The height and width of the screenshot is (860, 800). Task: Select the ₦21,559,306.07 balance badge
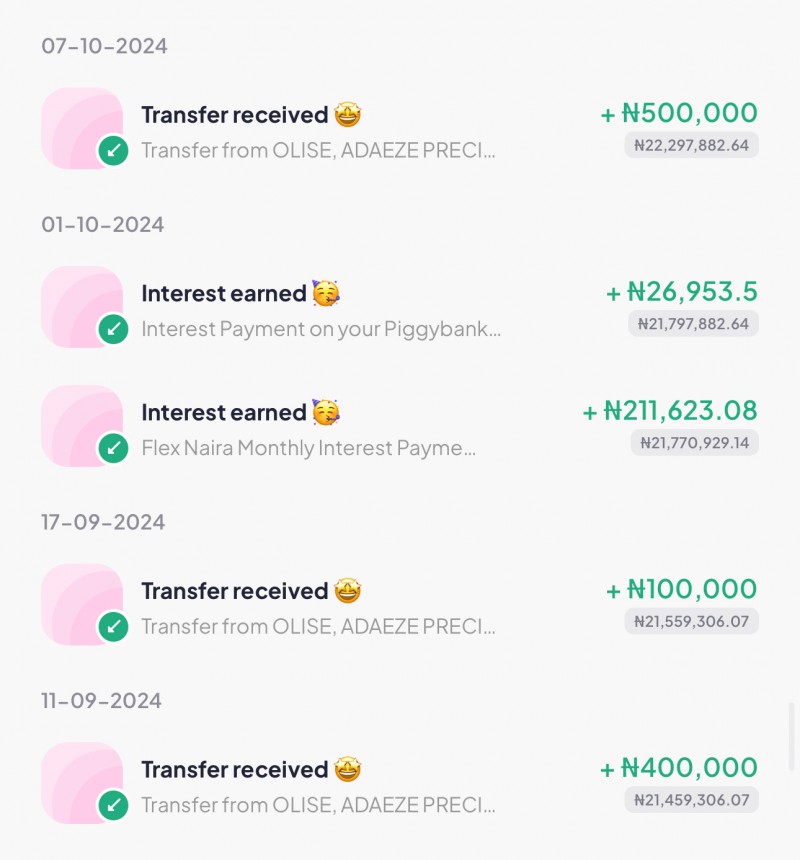(x=692, y=622)
